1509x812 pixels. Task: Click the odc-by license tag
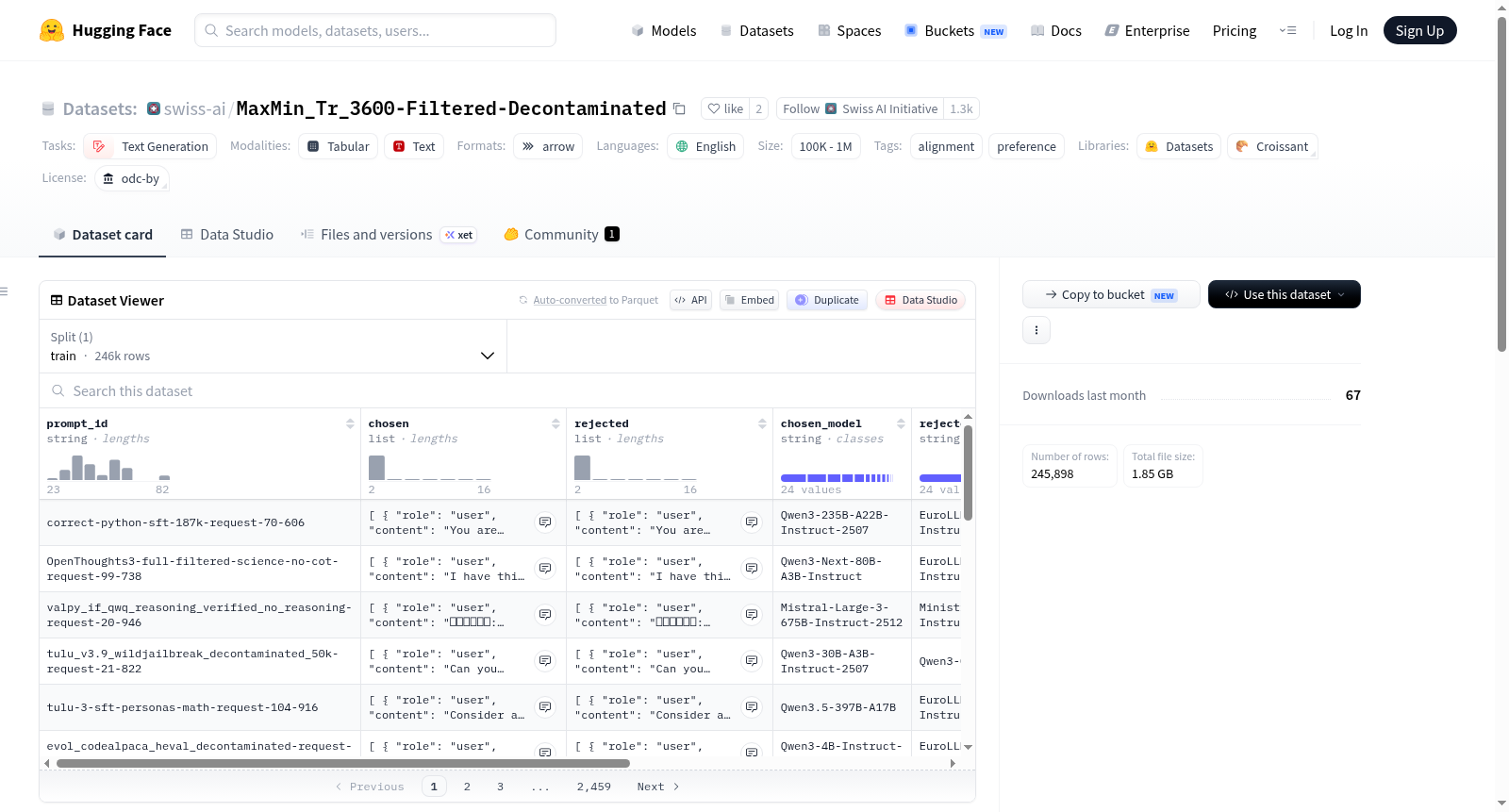click(131, 178)
